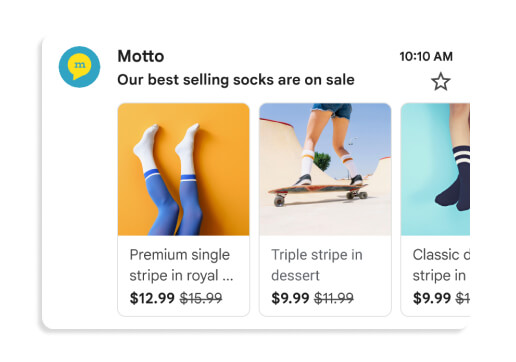Star the Motto email
The image size is (516, 362).
point(441,81)
